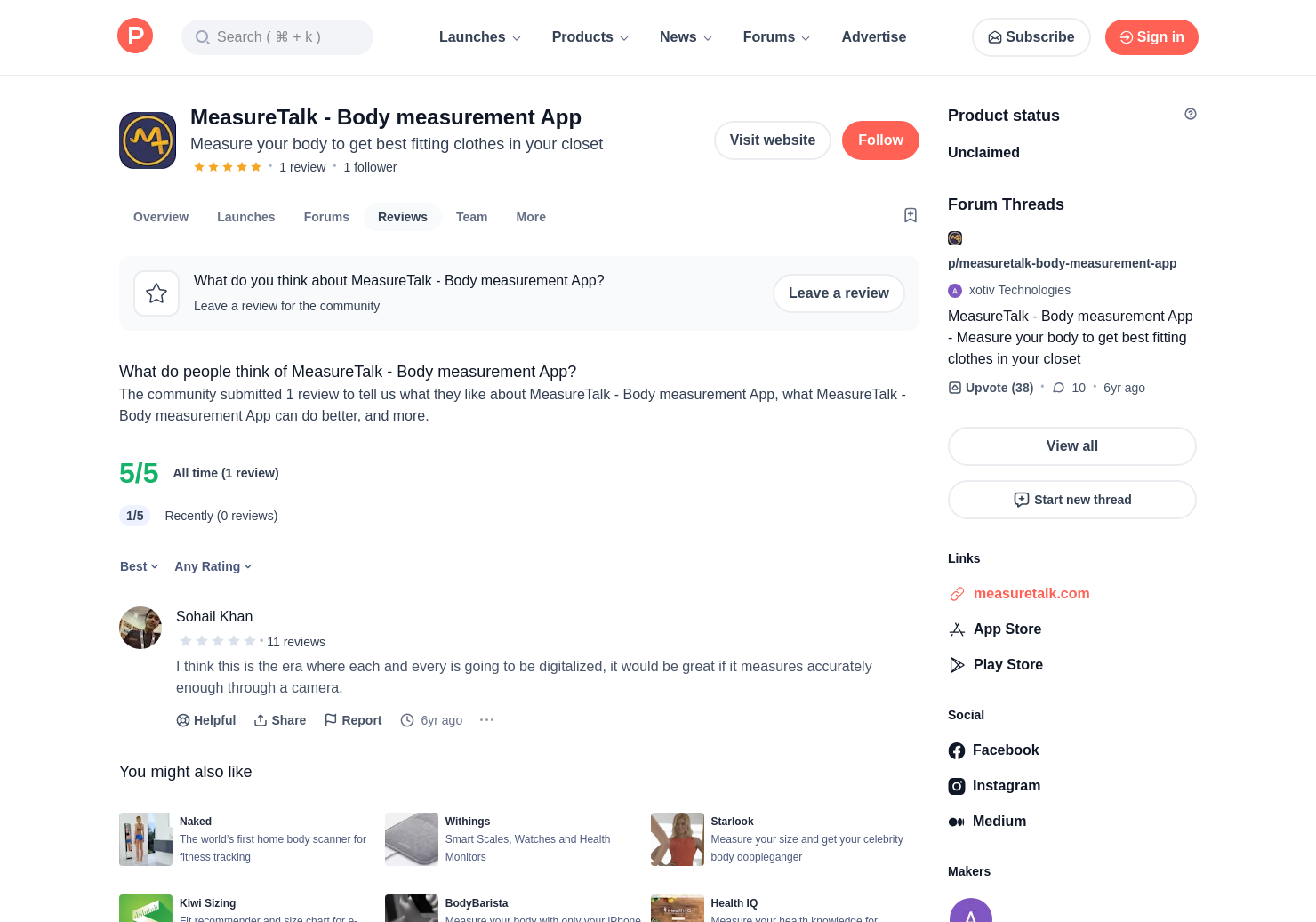This screenshot has width=1316, height=922.
Task: Click the Product status help icon
Action: (1190, 114)
